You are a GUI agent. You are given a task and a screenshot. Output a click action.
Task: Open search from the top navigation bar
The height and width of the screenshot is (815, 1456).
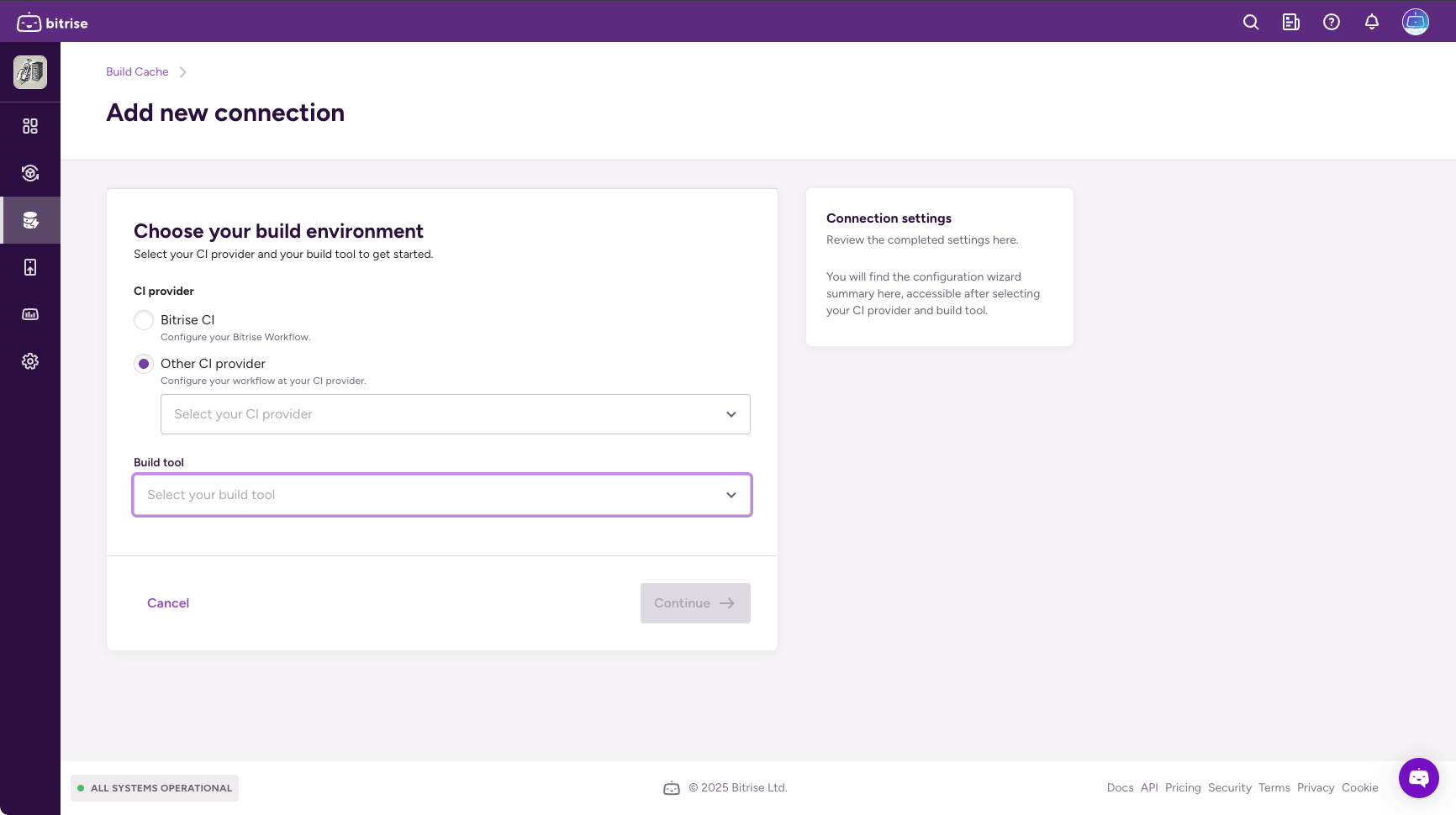point(1251,22)
